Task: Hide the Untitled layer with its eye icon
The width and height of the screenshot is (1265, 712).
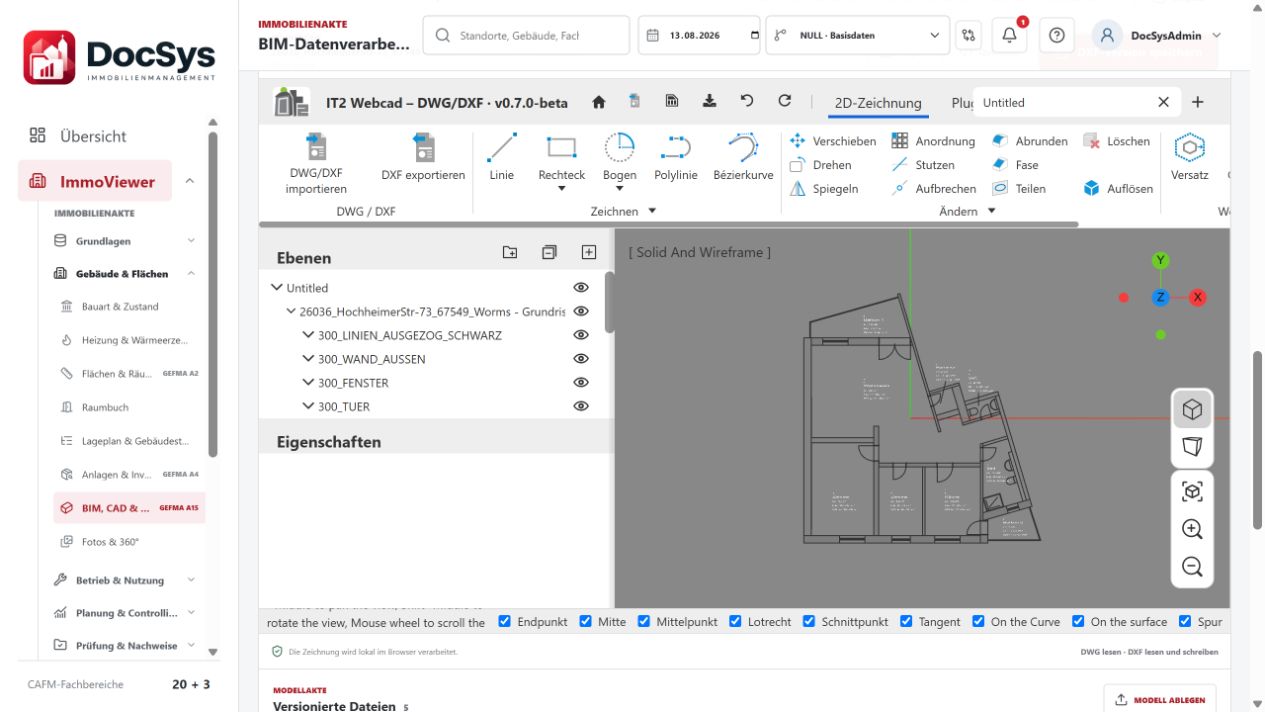Action: 581,288
